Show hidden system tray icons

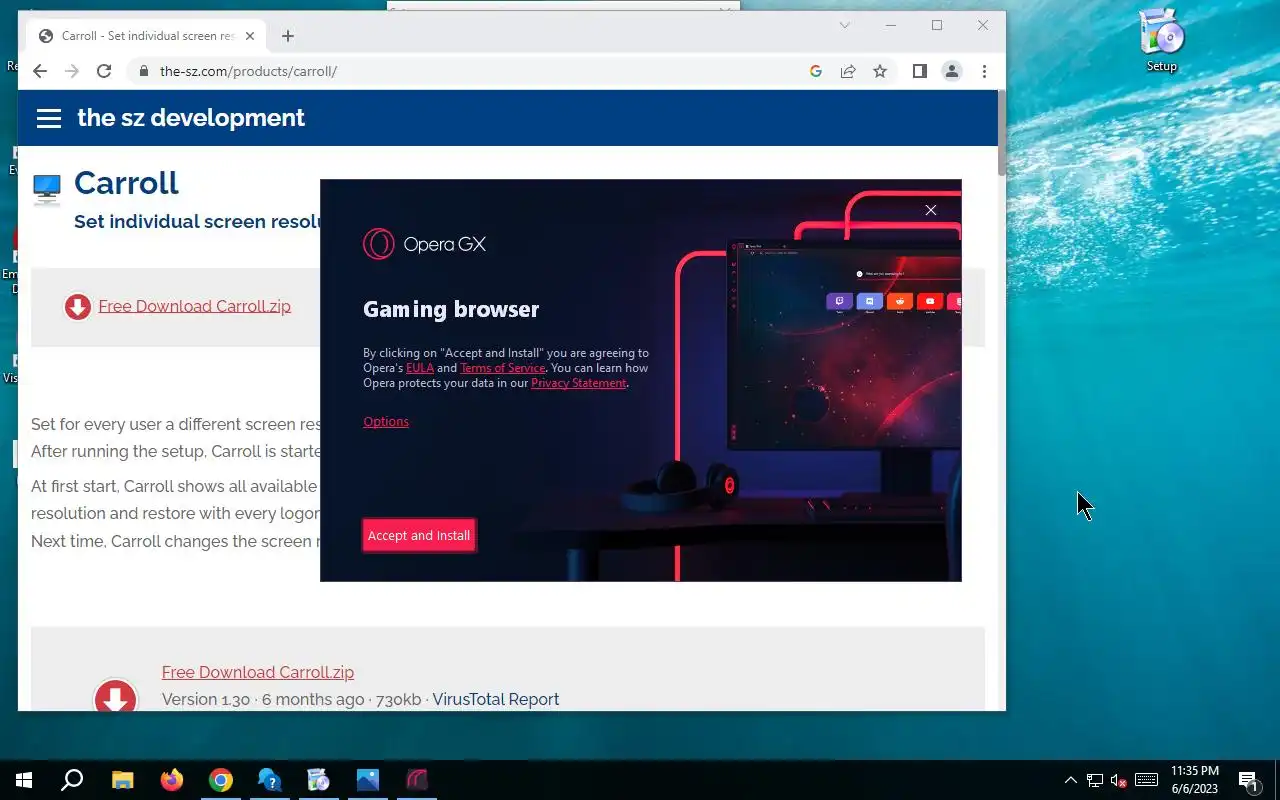(x=1071, y=780)
